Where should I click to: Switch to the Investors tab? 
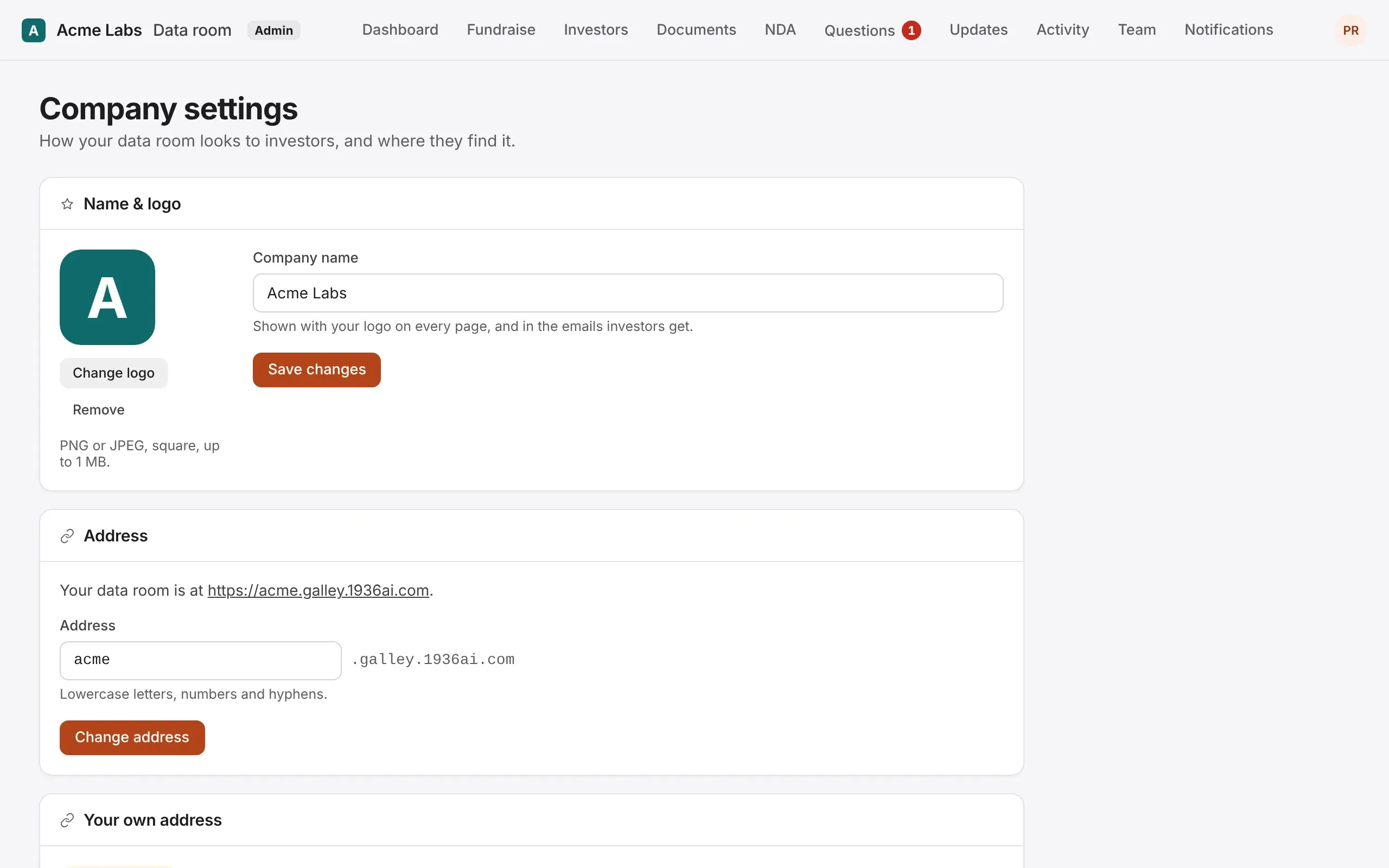[596, 30]
